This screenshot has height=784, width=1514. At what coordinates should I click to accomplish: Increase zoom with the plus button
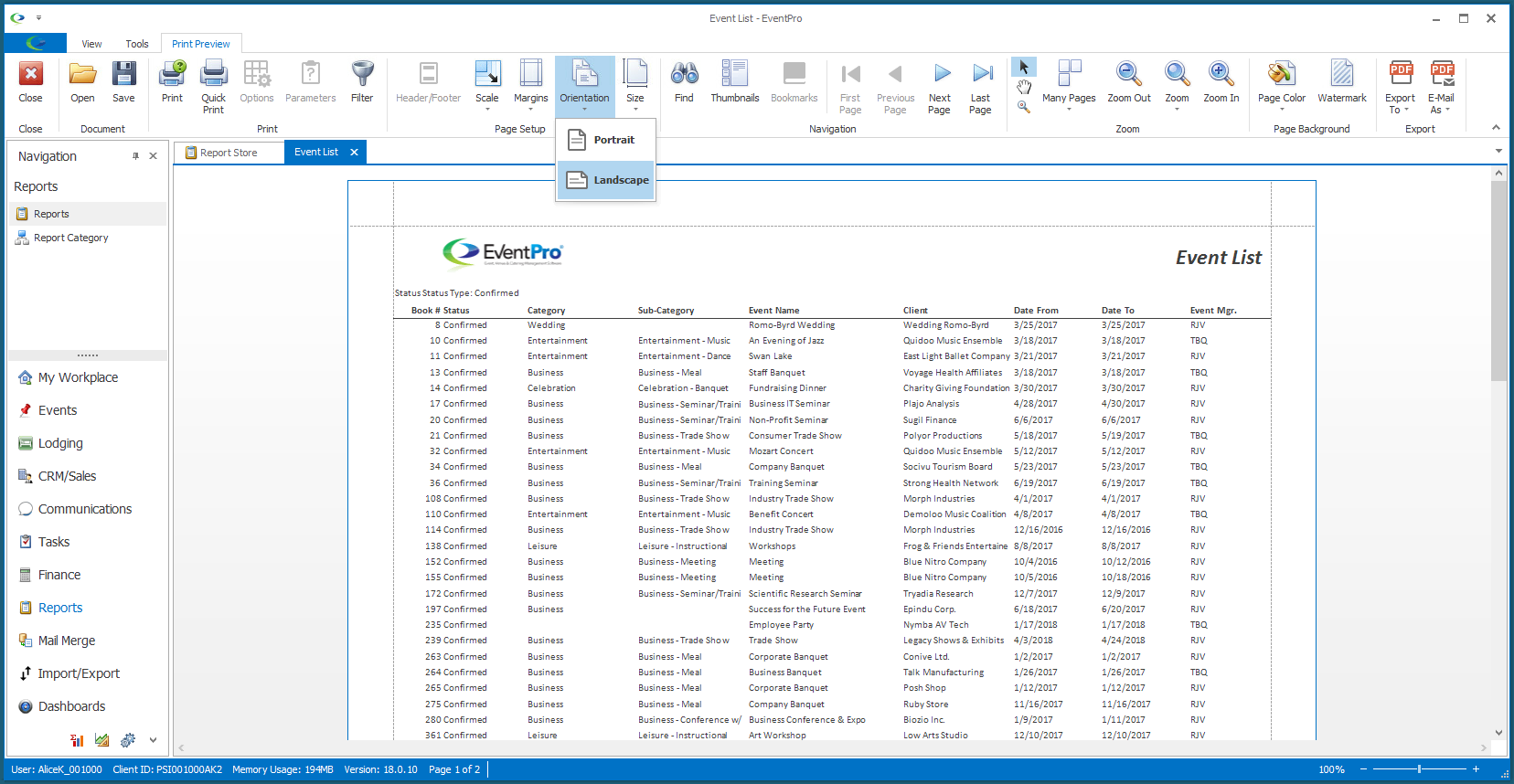tap(1476, 769)
